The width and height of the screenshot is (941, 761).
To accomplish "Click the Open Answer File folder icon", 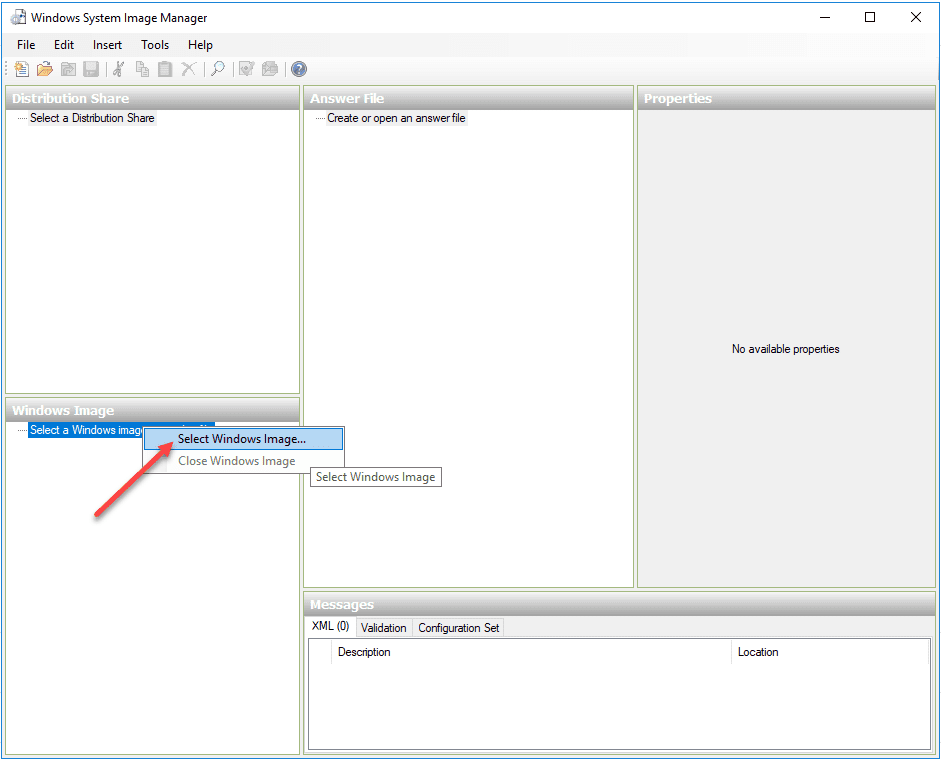I will pos(44,69).
